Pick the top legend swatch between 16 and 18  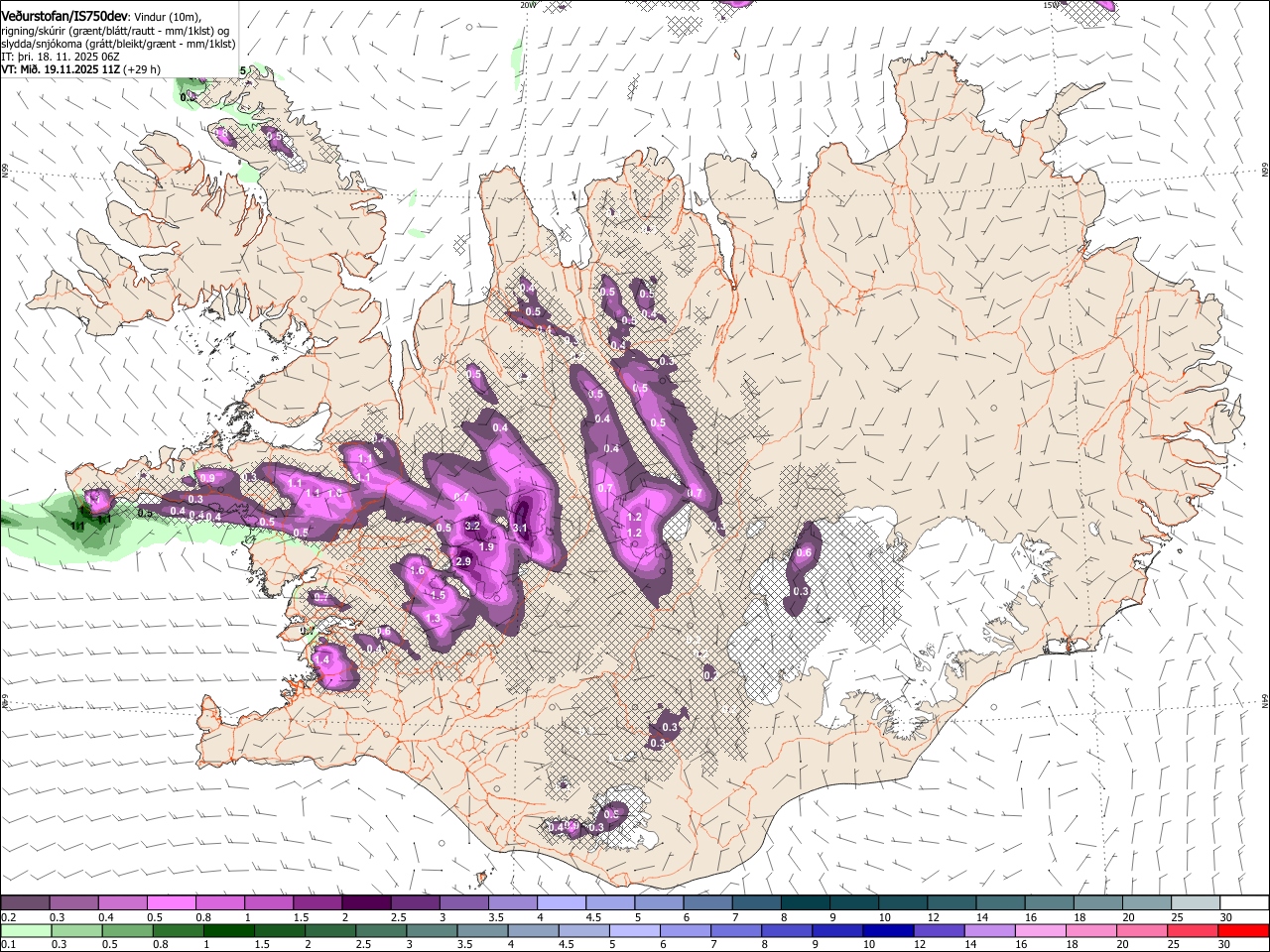(x=1050, y=902)
